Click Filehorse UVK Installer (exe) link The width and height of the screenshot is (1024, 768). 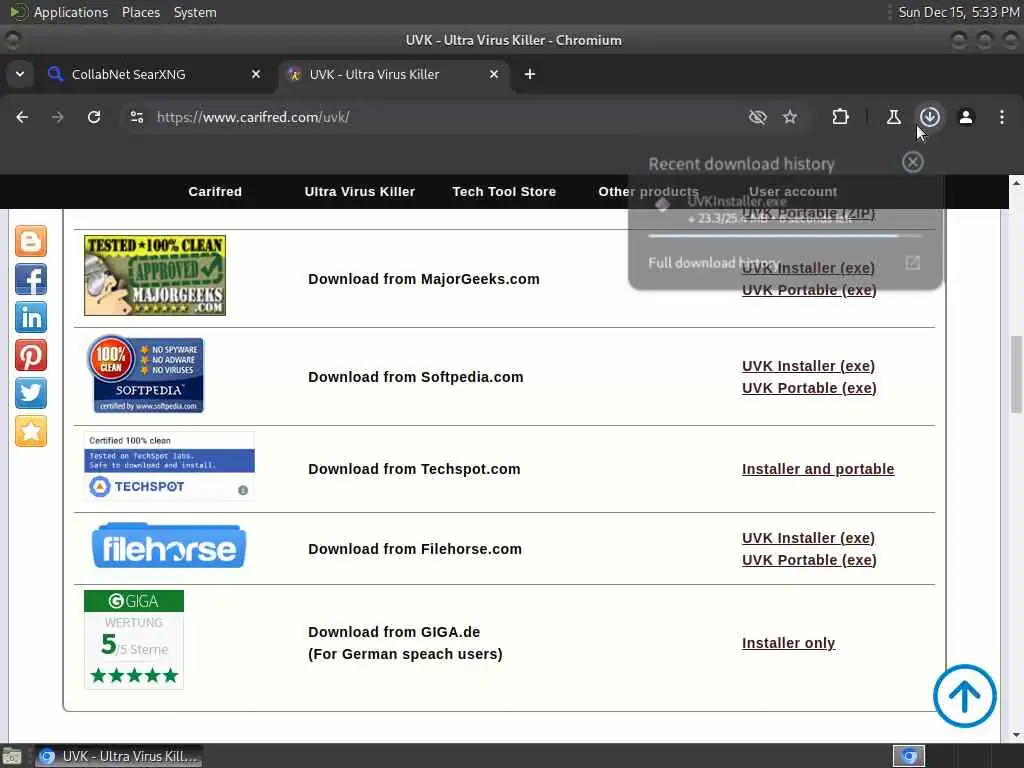(808, 538)
